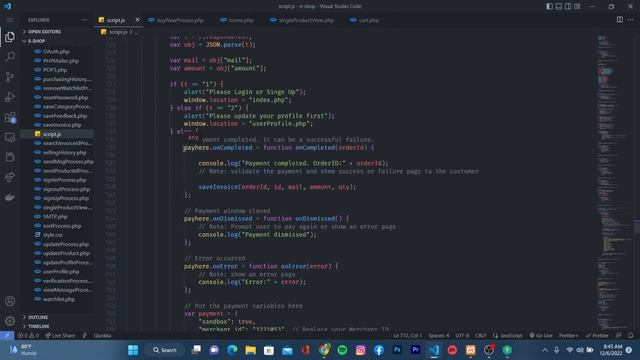Open Explorer views and more actions menu
Screen dimensions: 640x360
[84, 20]
